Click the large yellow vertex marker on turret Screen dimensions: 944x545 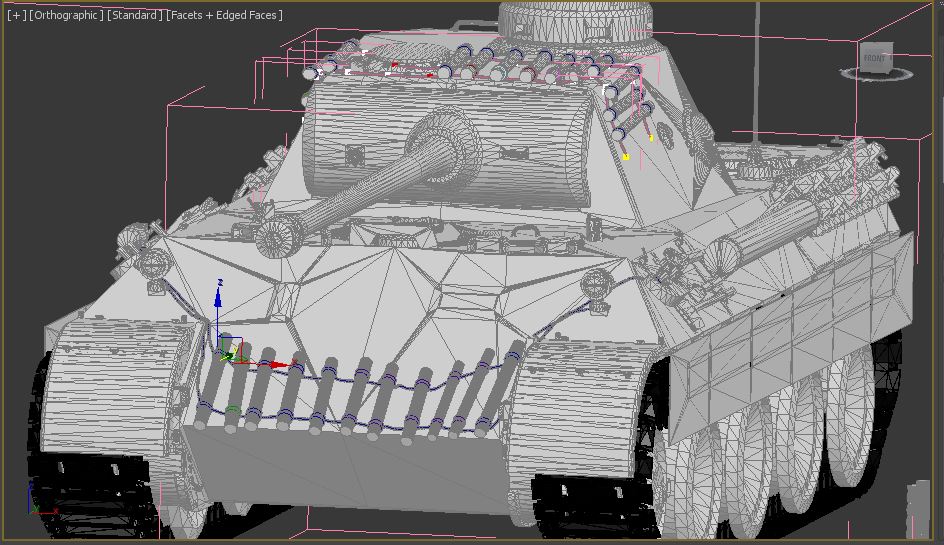coord(626,157)
